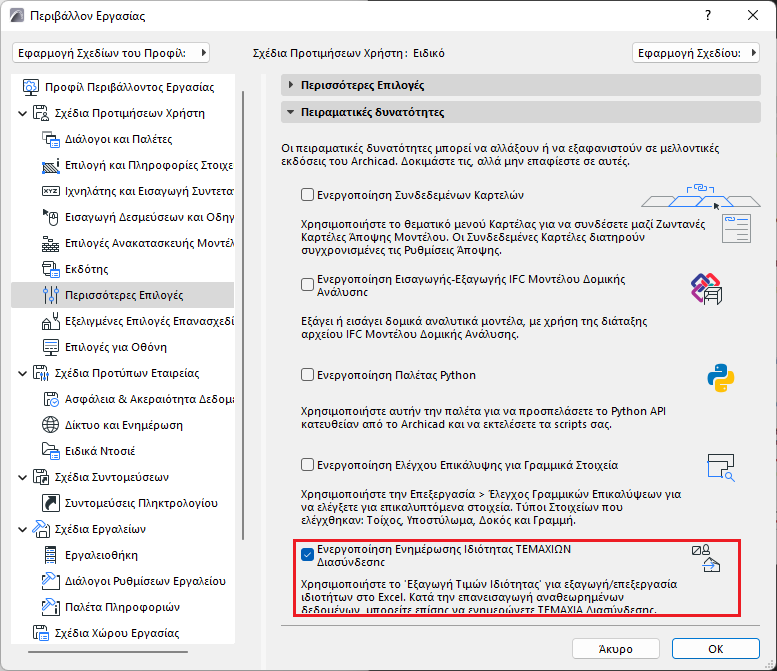Image resolution: width=777 pixels, height=671 pixels.
Task: Click the help question mark button
Action: [x=708, y=15]
